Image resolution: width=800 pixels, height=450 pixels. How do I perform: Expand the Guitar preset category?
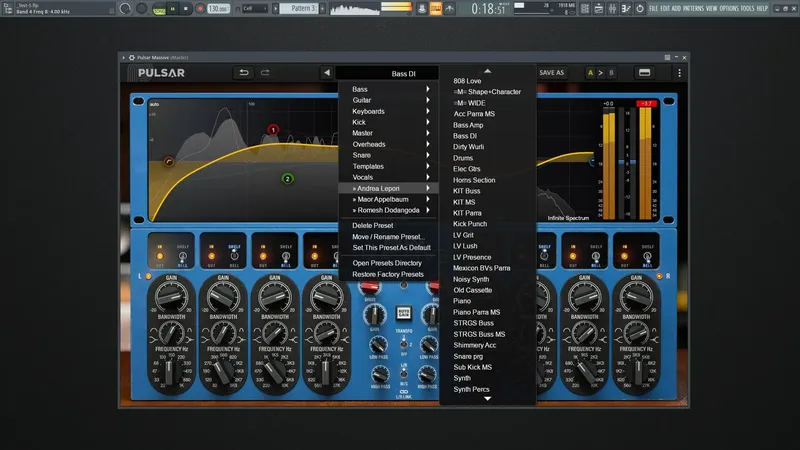(x=390, y=100)
